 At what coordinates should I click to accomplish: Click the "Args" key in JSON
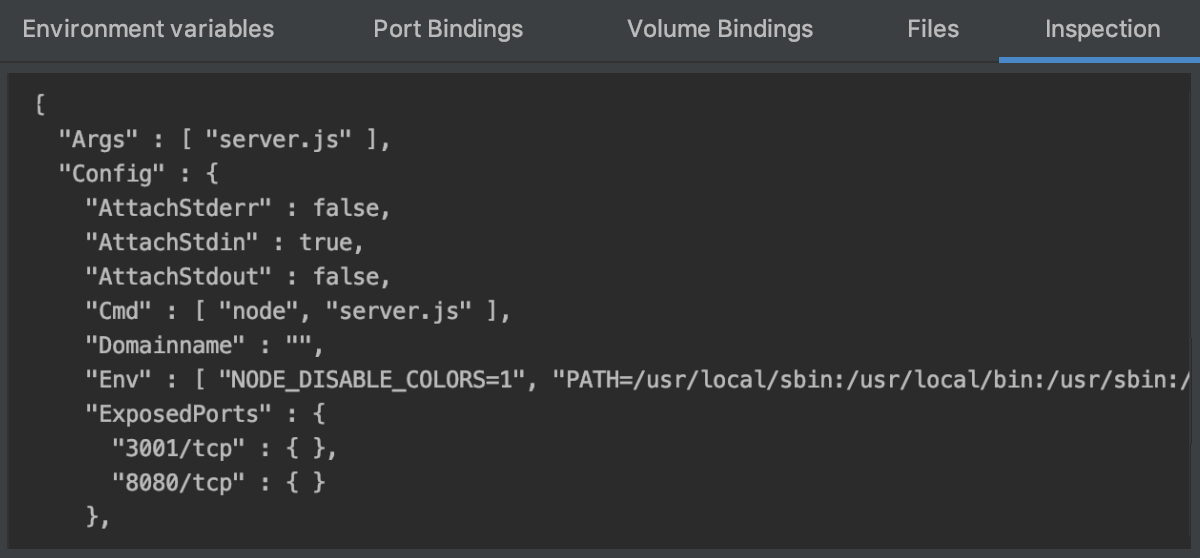pos(98,140)
